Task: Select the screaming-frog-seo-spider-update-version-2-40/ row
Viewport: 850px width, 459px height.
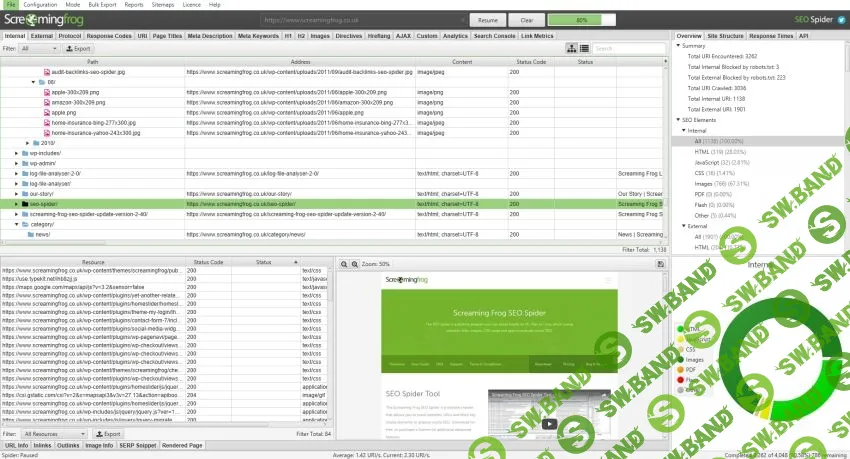Action: [332, 215]
